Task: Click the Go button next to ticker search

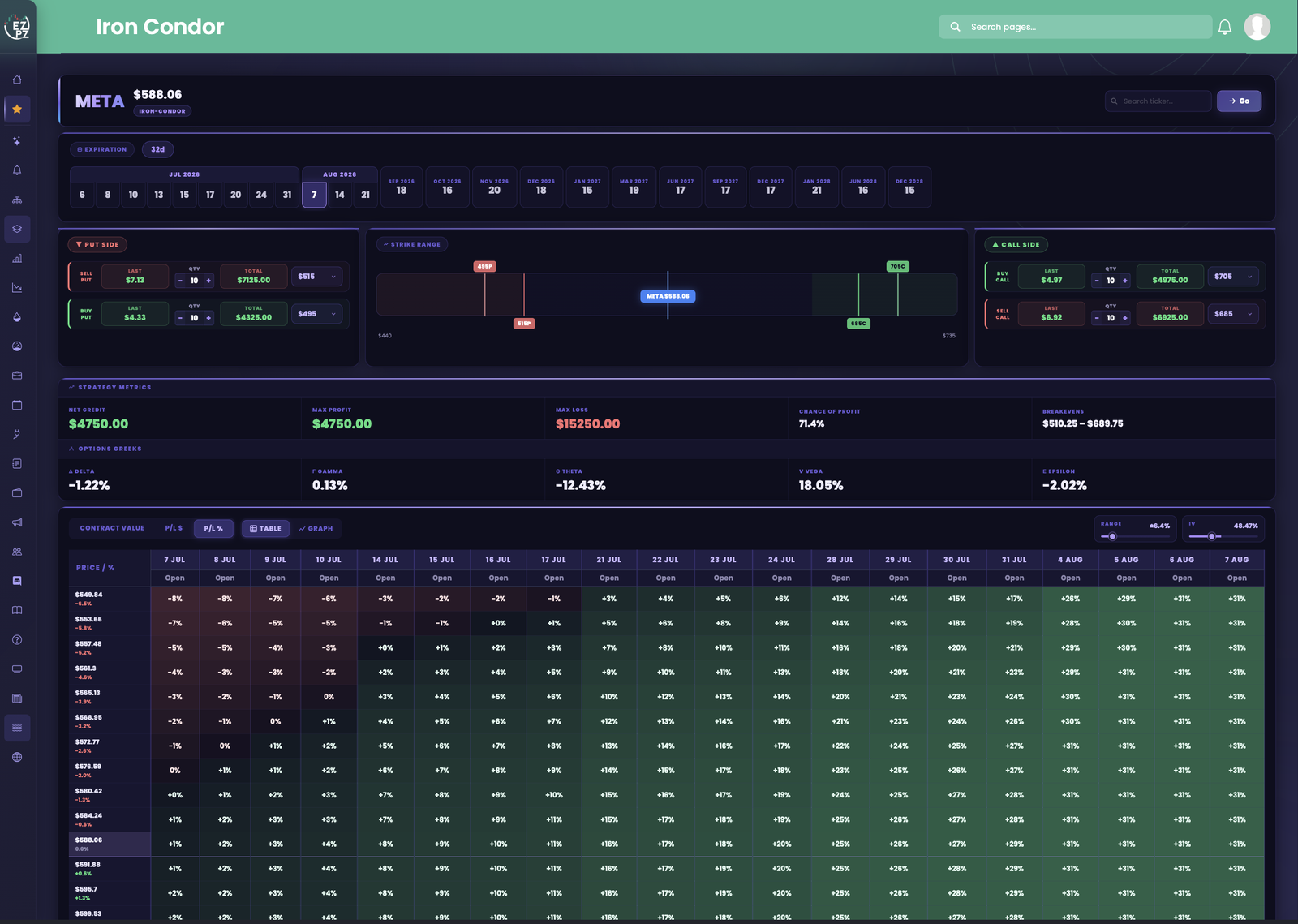Action: (1239, 101)
